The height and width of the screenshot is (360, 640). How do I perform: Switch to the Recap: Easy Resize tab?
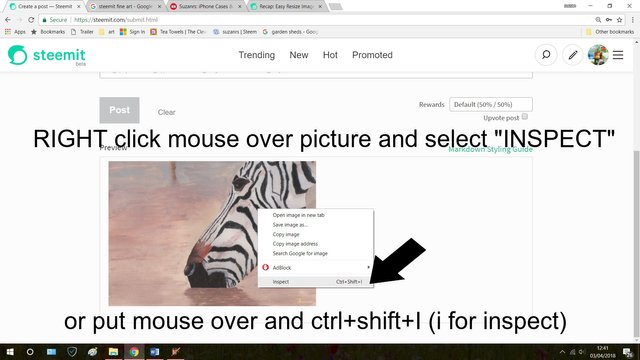pos(286,7)
